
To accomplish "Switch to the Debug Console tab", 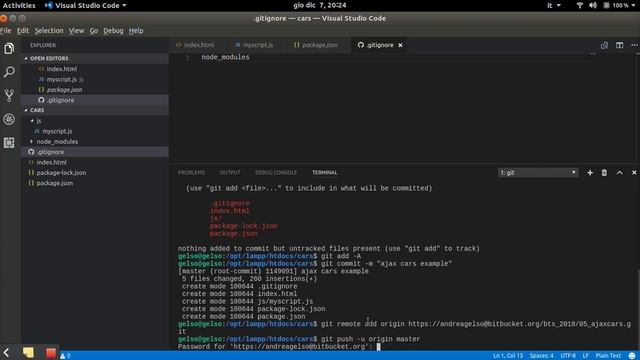I will [x=276, y=173].
